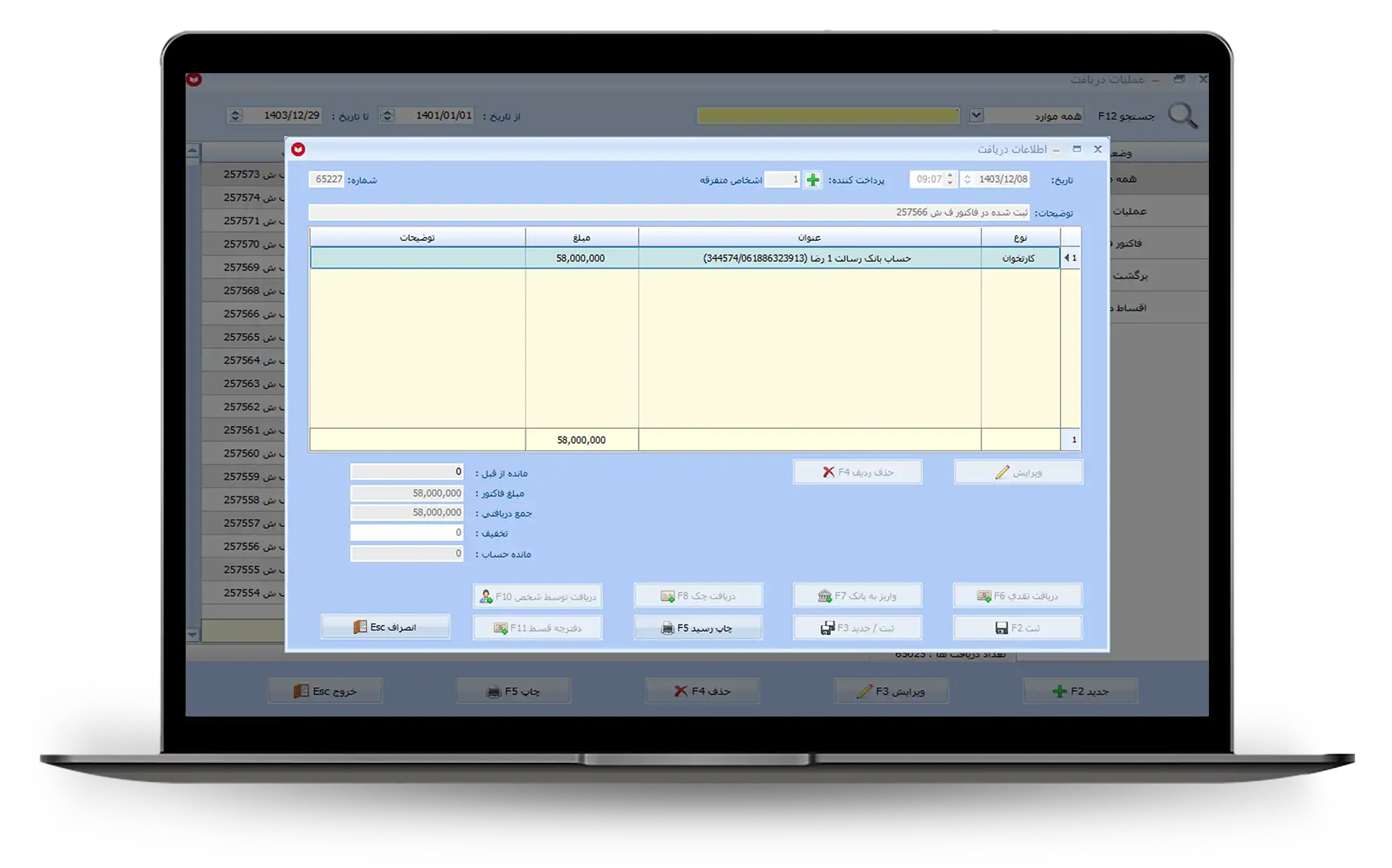Print receipt with F5 چاپ رسید button
Image resolution: width=1392 pixels, height=868 pixels.
(697, 628)
